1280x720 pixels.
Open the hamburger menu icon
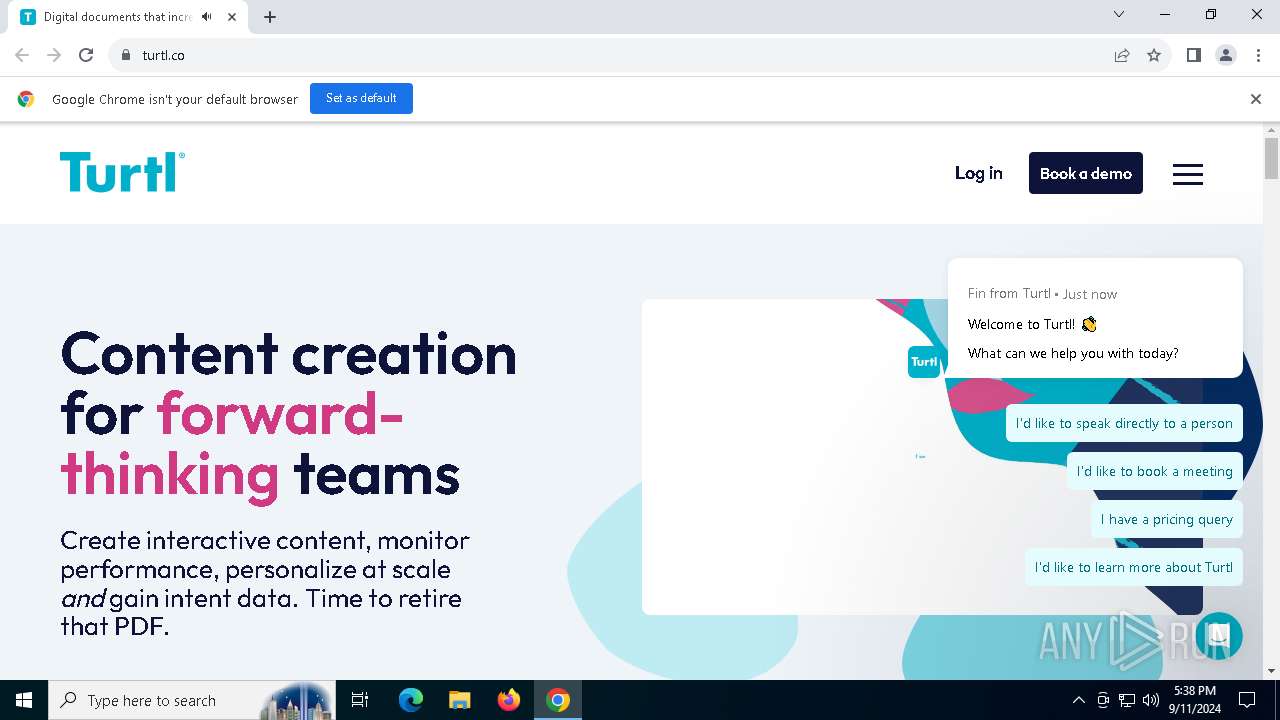[x=1187, y=174]
